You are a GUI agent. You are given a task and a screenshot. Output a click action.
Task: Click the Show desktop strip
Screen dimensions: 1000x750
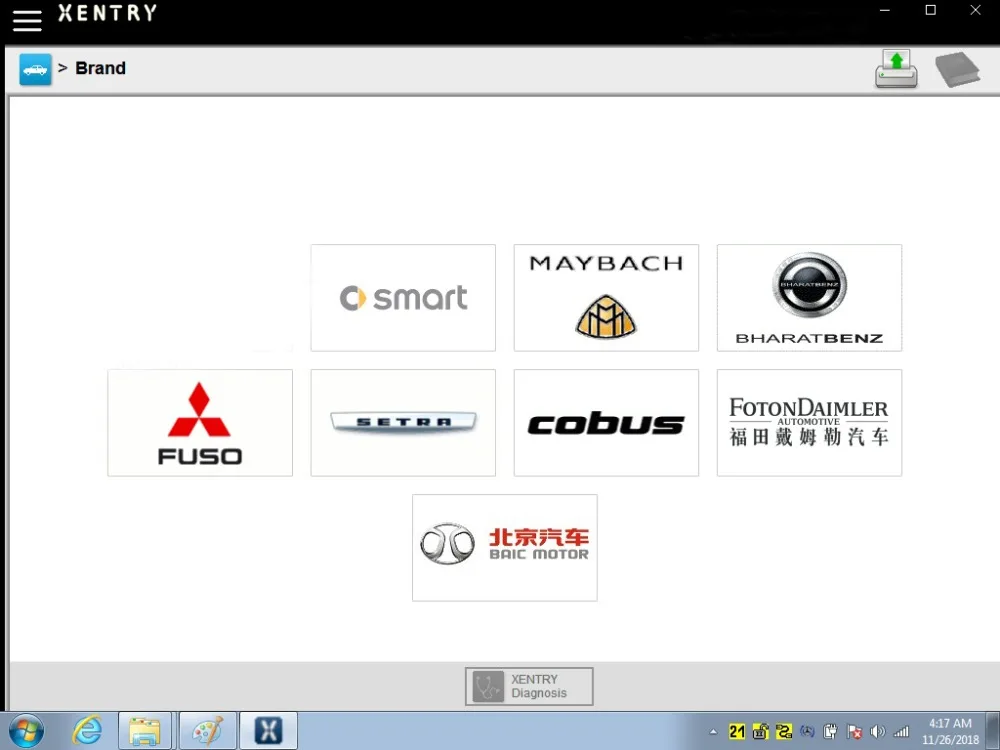coord(994,731)
